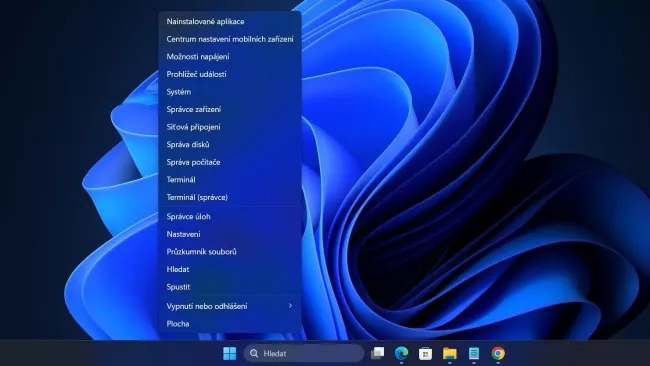650x366 pixels.
Task: Launch Správce zařízení
Action: point(230,109)
